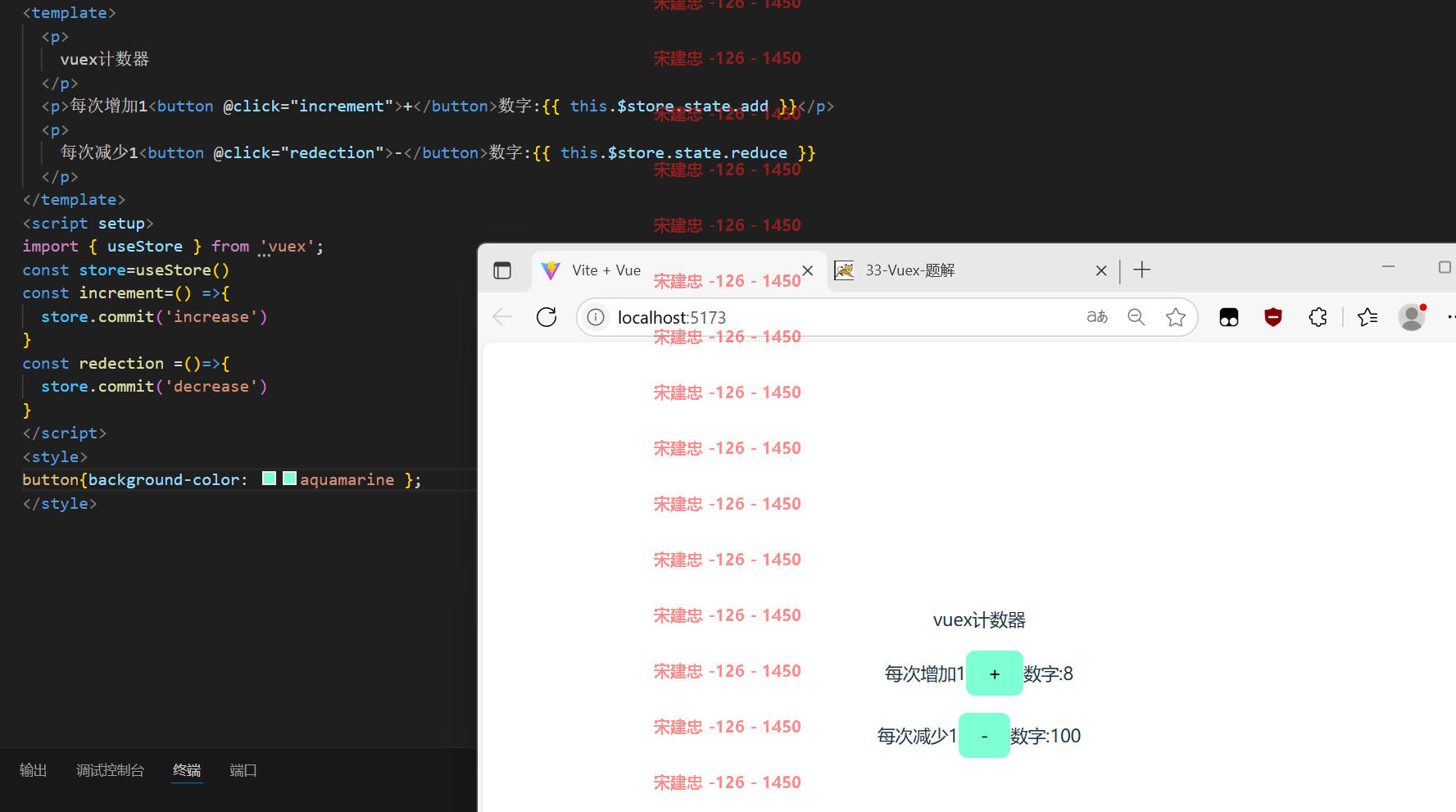Click the browser tab actions icon
The height and width of the screenshot is (812, 1456).
pyautogui.click(x=502, y=270)
